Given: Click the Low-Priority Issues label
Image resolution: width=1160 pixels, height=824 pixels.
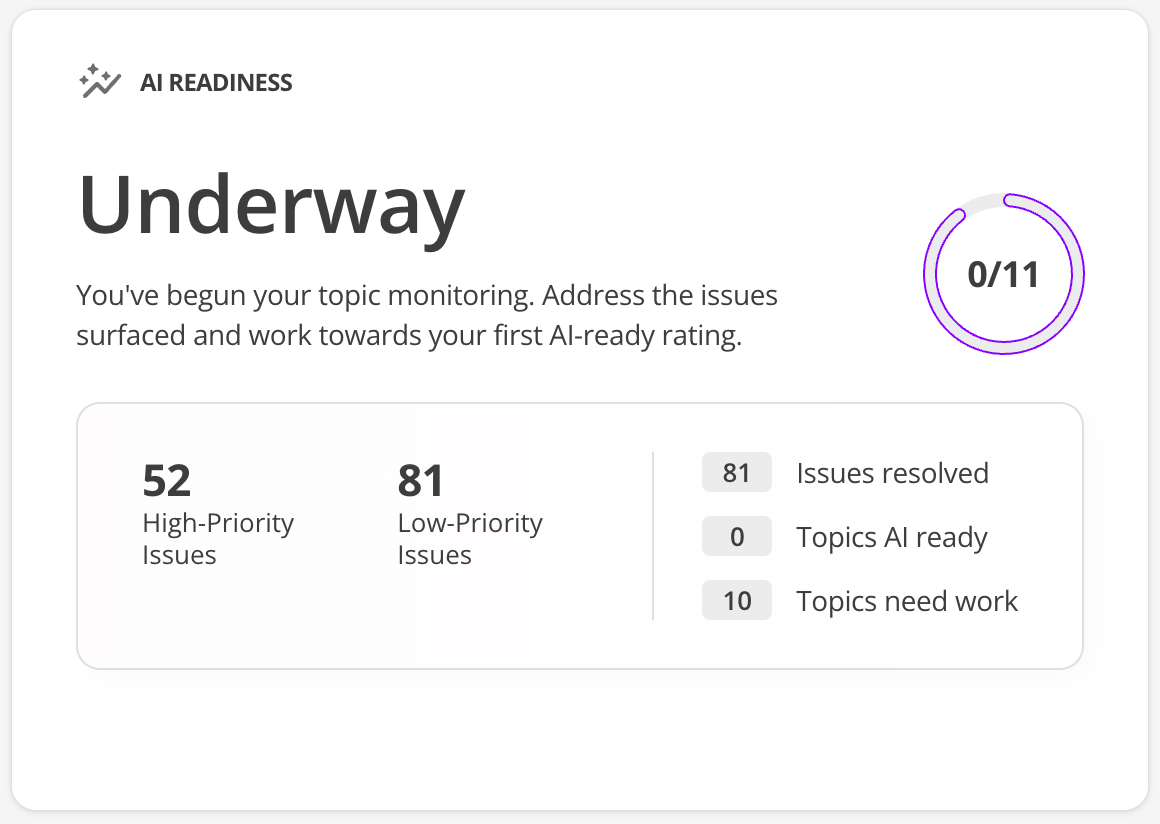Looking at the screenshot, I should coord(470,539).
